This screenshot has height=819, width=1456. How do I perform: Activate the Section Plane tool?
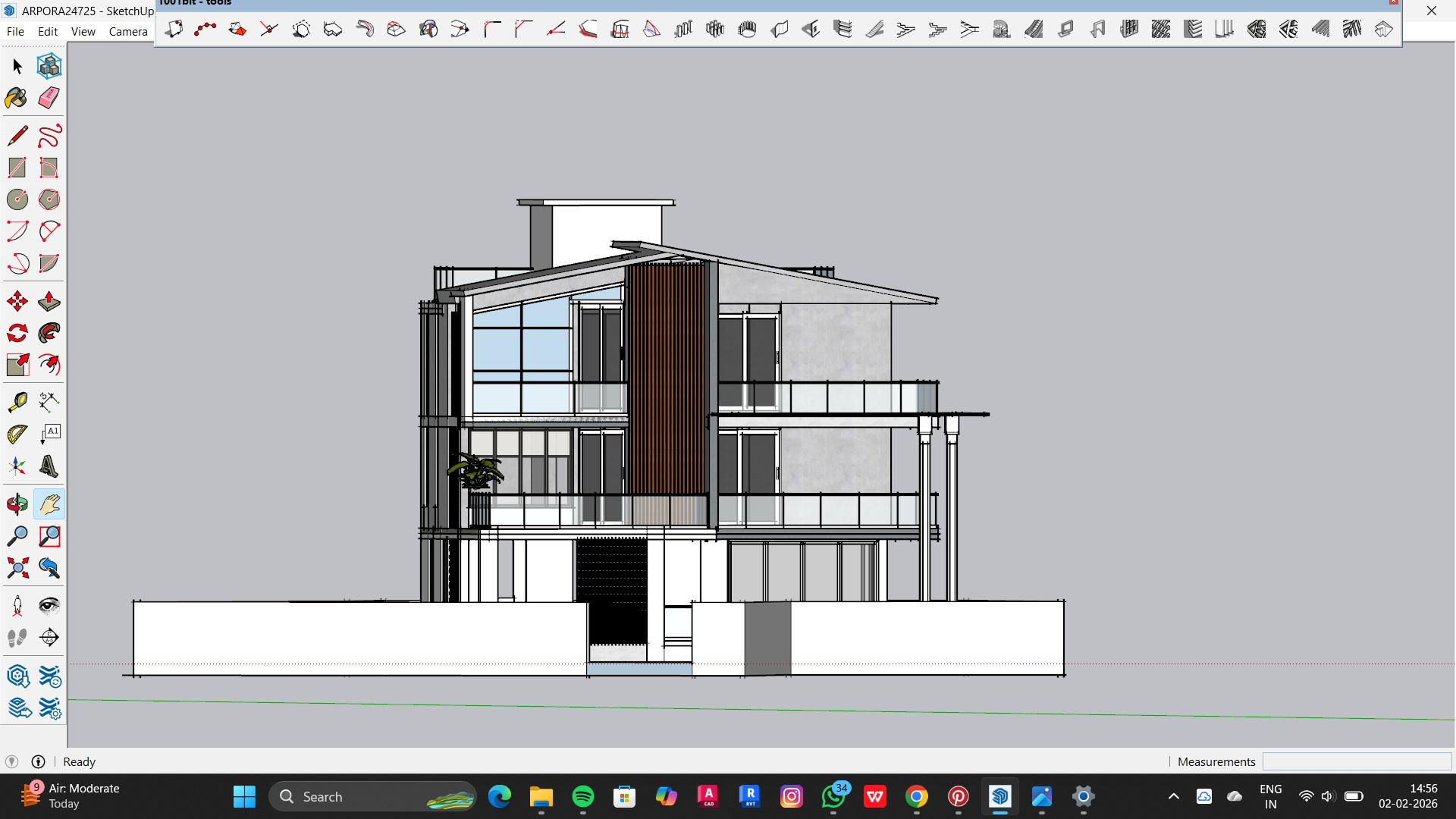(49, 637)
